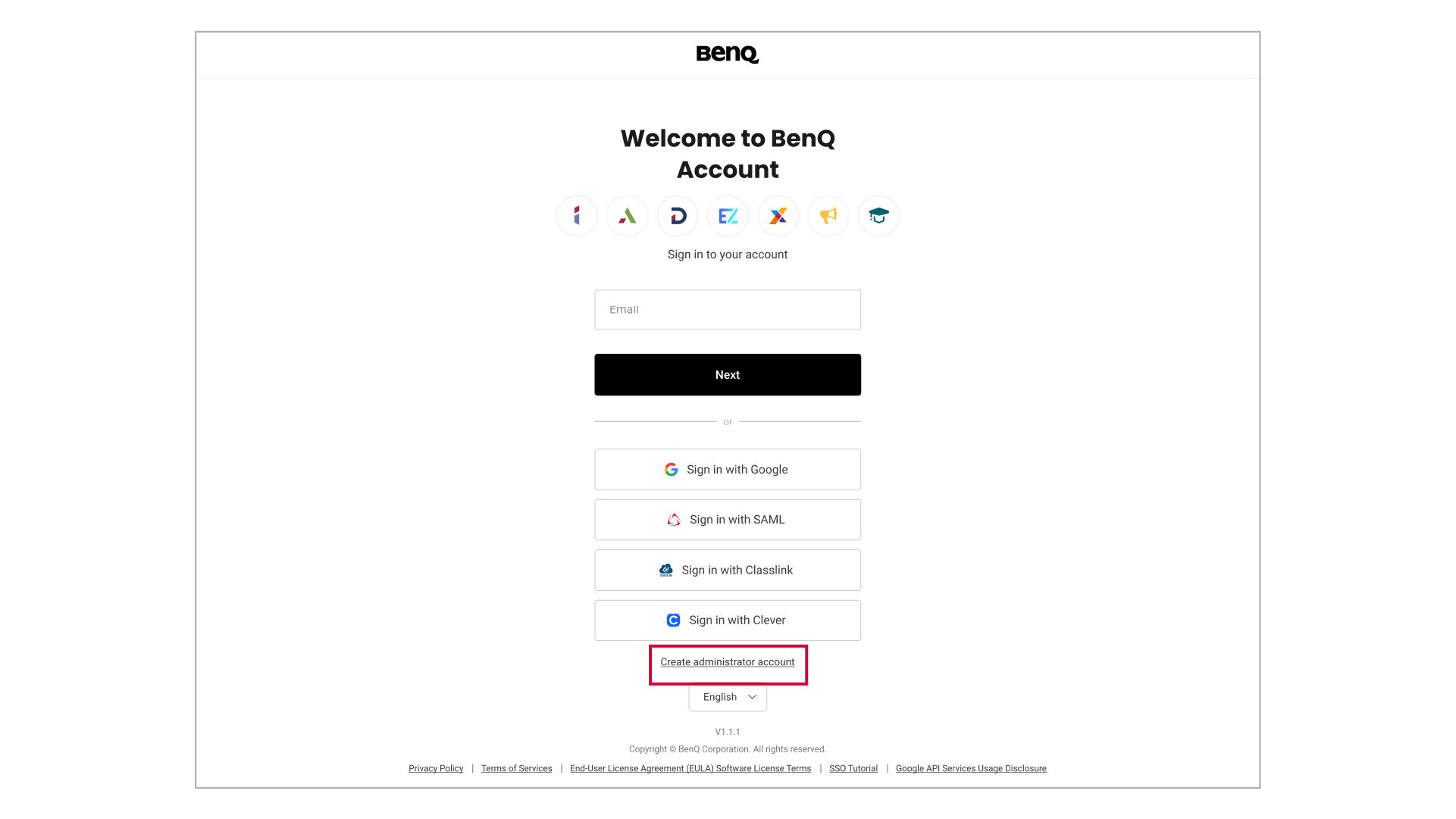Click the multicolor "X" app icon
The image size is (1456, 819).
tap(778, 216)
